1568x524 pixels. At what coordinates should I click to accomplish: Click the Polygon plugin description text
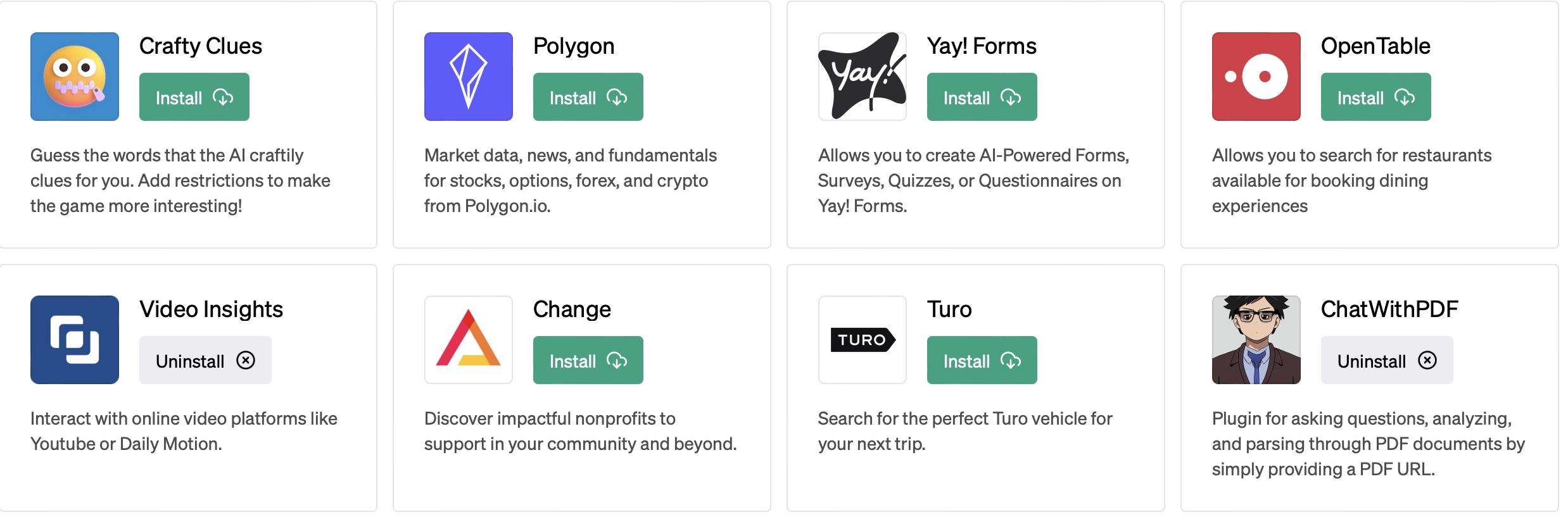pos(570,180)
